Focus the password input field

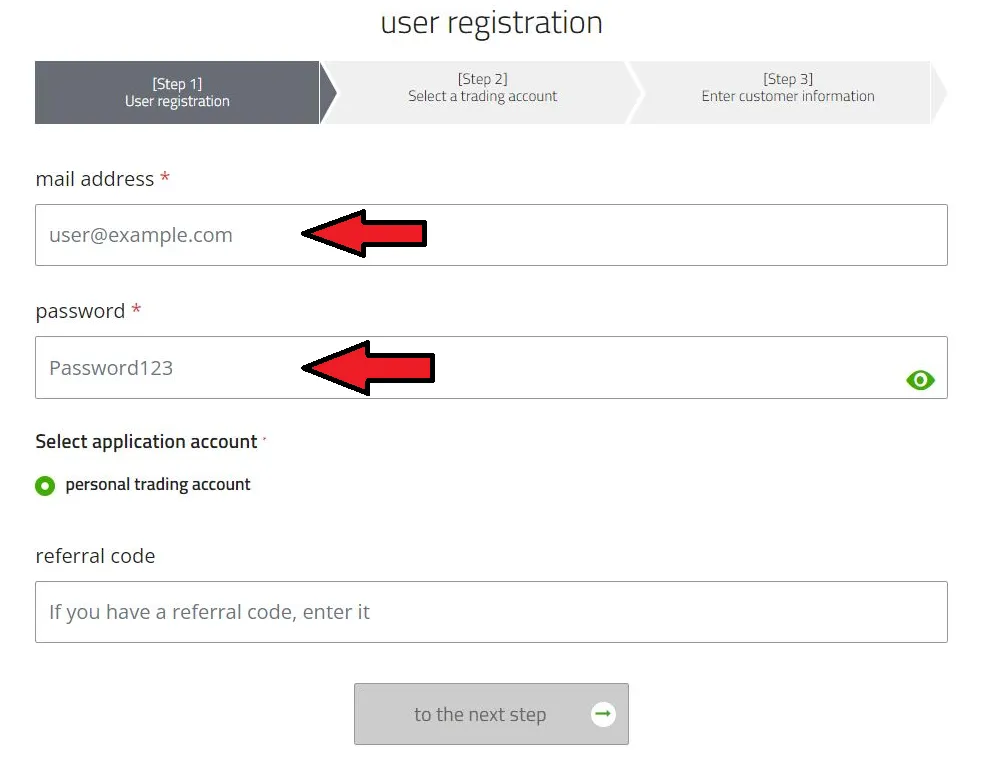[x=491, y=367]
